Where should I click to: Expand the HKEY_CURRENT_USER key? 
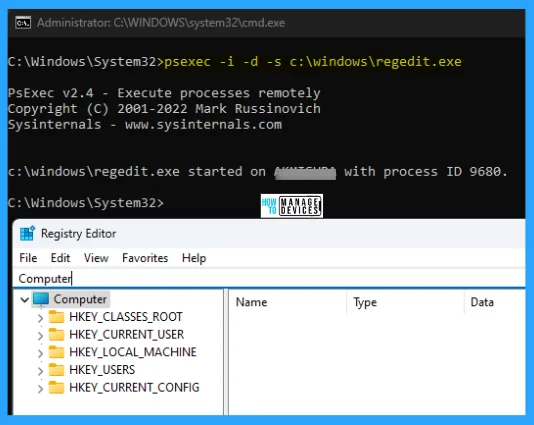pyautogui.click(x=40, y=336)
